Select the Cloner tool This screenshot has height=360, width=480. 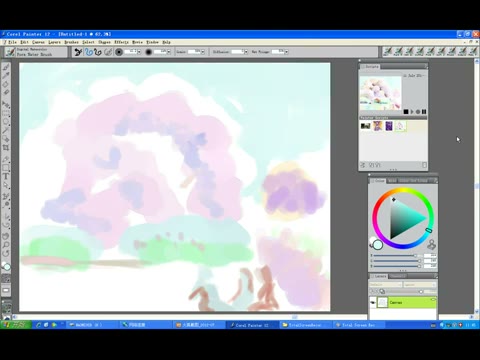[x=6, y=197]
